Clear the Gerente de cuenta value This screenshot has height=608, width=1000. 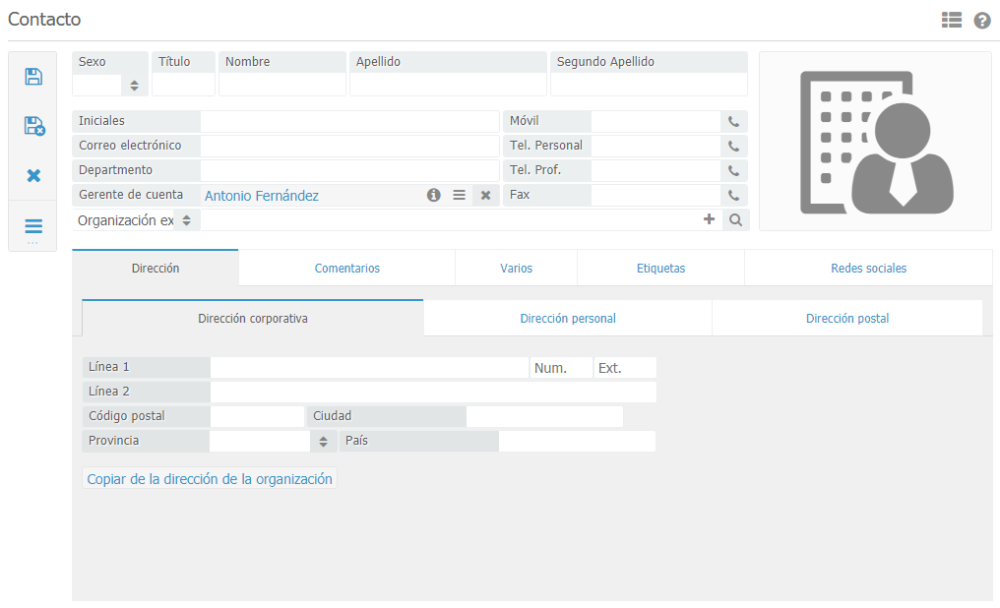coord(485,196)
